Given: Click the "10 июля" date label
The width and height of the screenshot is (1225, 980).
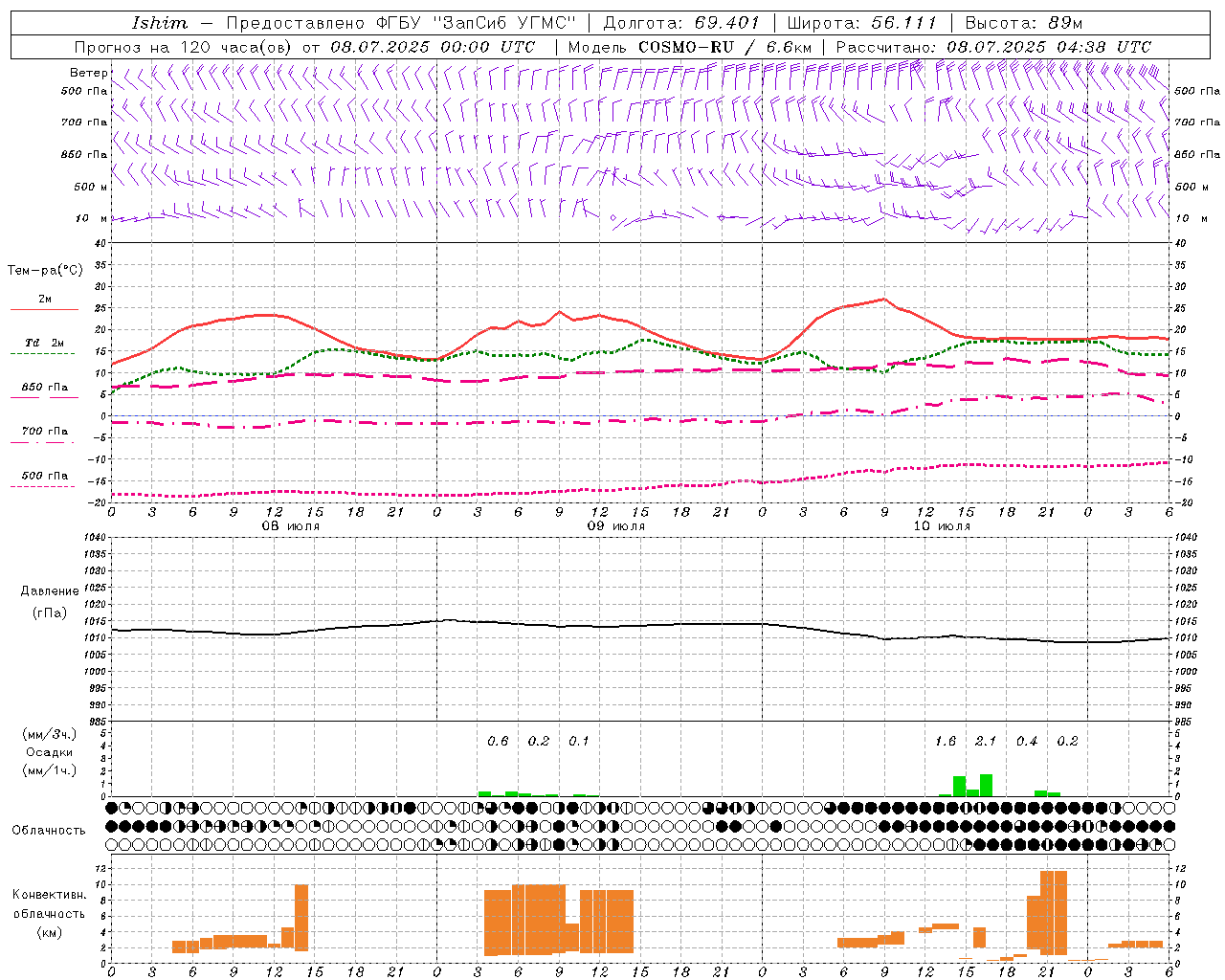Looking at the screenshot, I should coord(941,526).
